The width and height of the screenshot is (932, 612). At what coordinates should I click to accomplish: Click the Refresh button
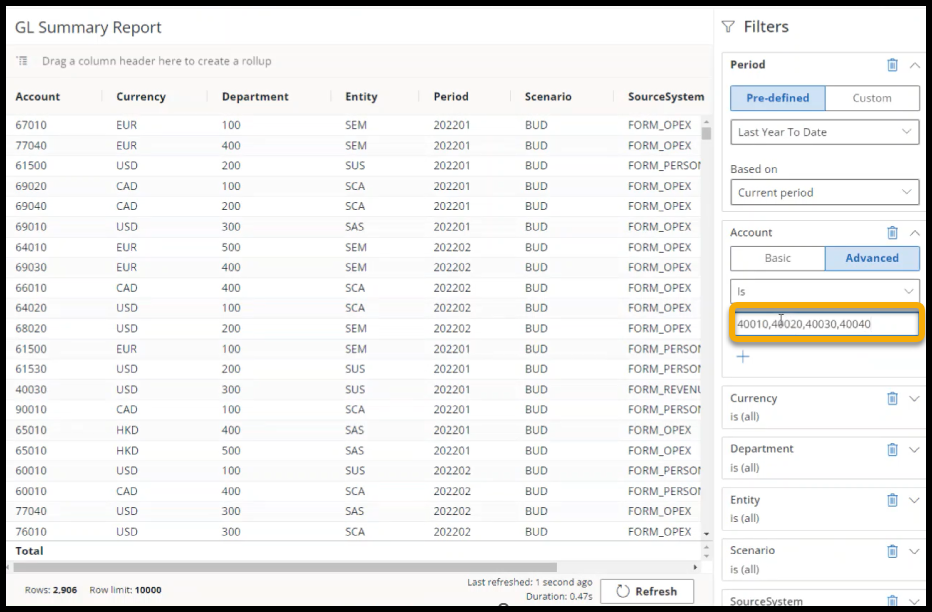click(645, 591)
